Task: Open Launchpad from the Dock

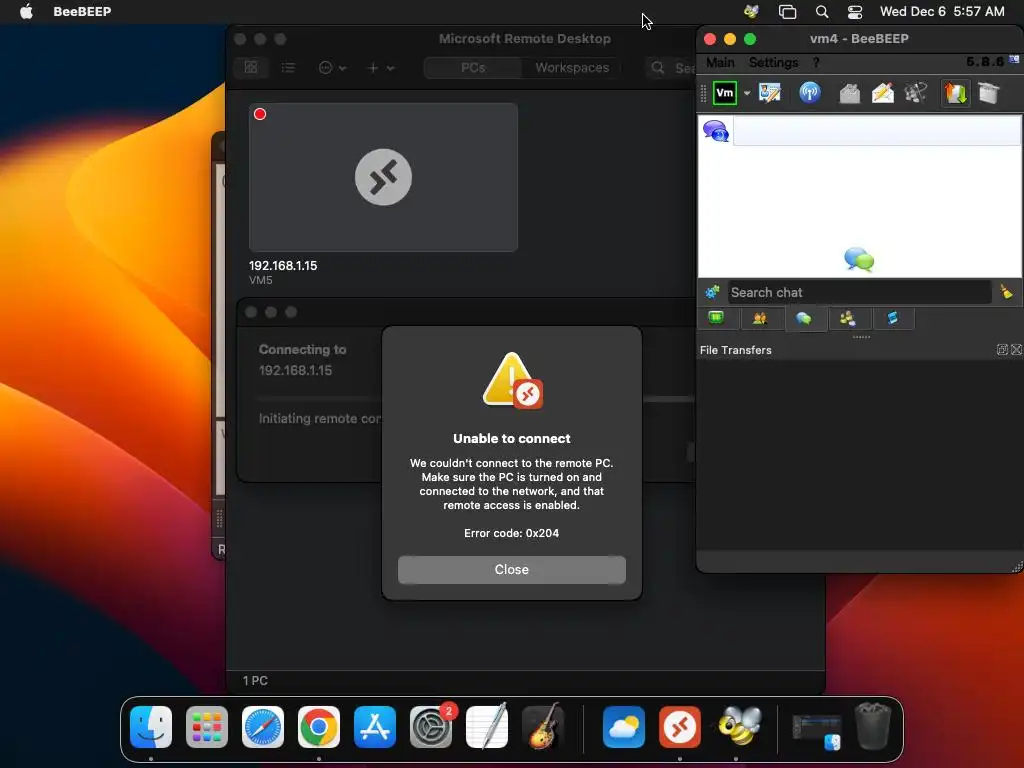Action: click(207, 727)
